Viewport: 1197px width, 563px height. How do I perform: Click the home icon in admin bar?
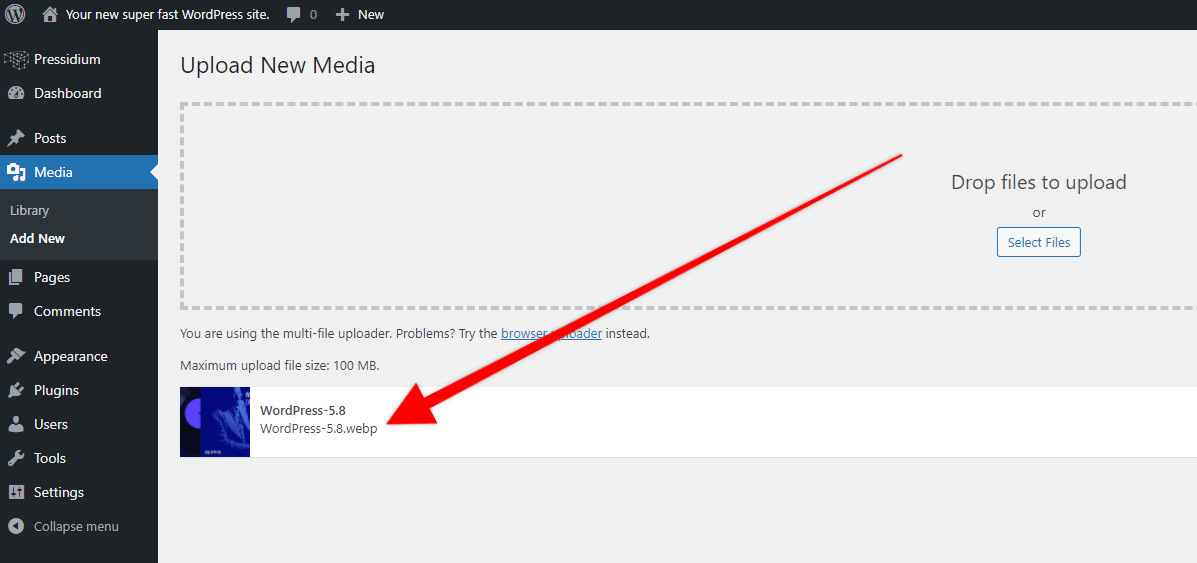50,14
